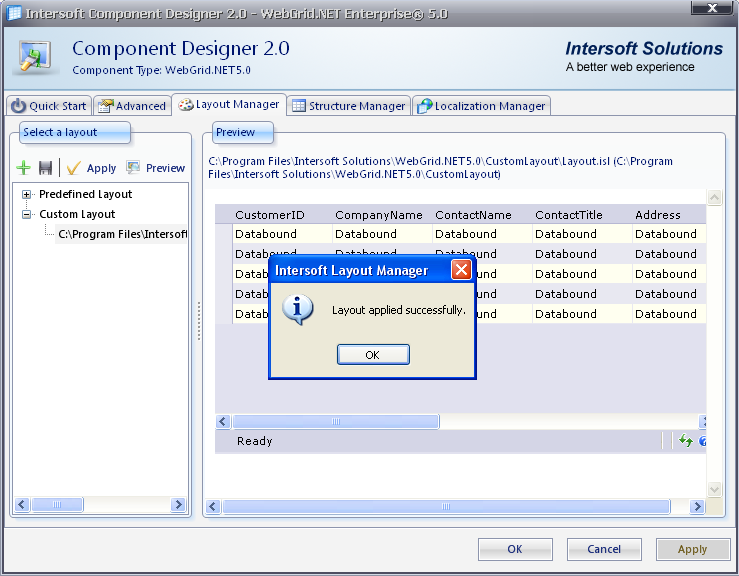Click the Preview panel header
This screenshot has height=576, width=739.
242,132
